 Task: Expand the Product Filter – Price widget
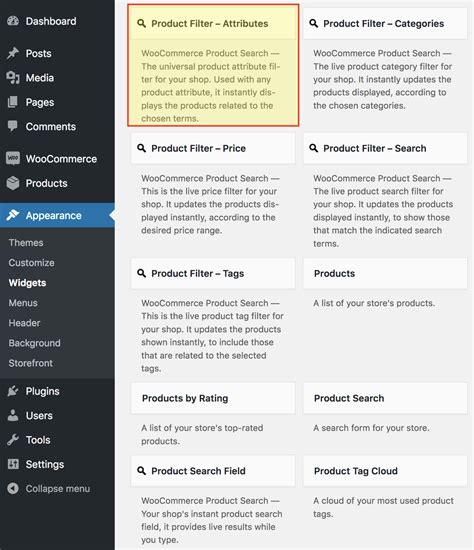click(213, 148)
